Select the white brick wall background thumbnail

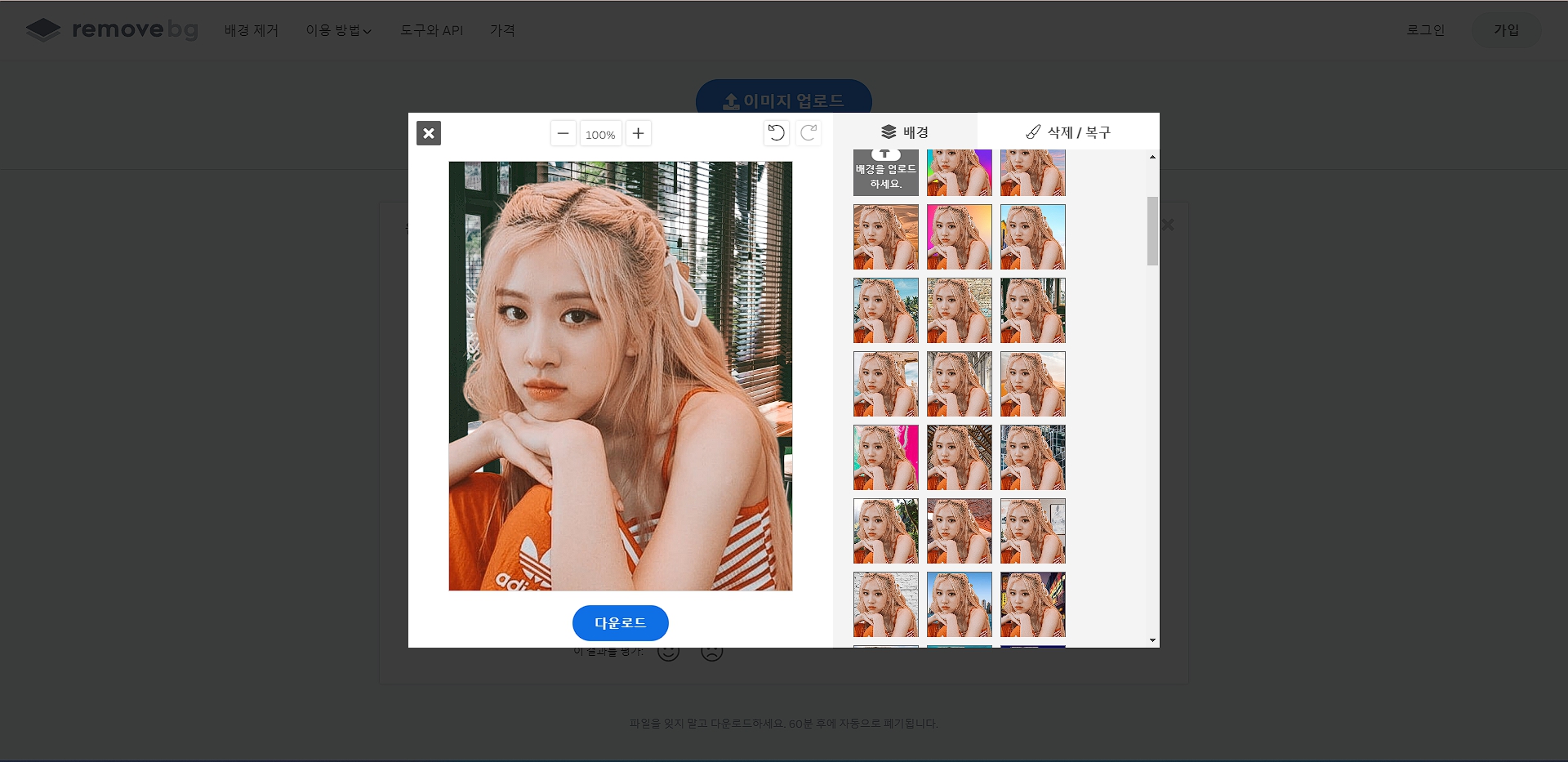[886, 604]
